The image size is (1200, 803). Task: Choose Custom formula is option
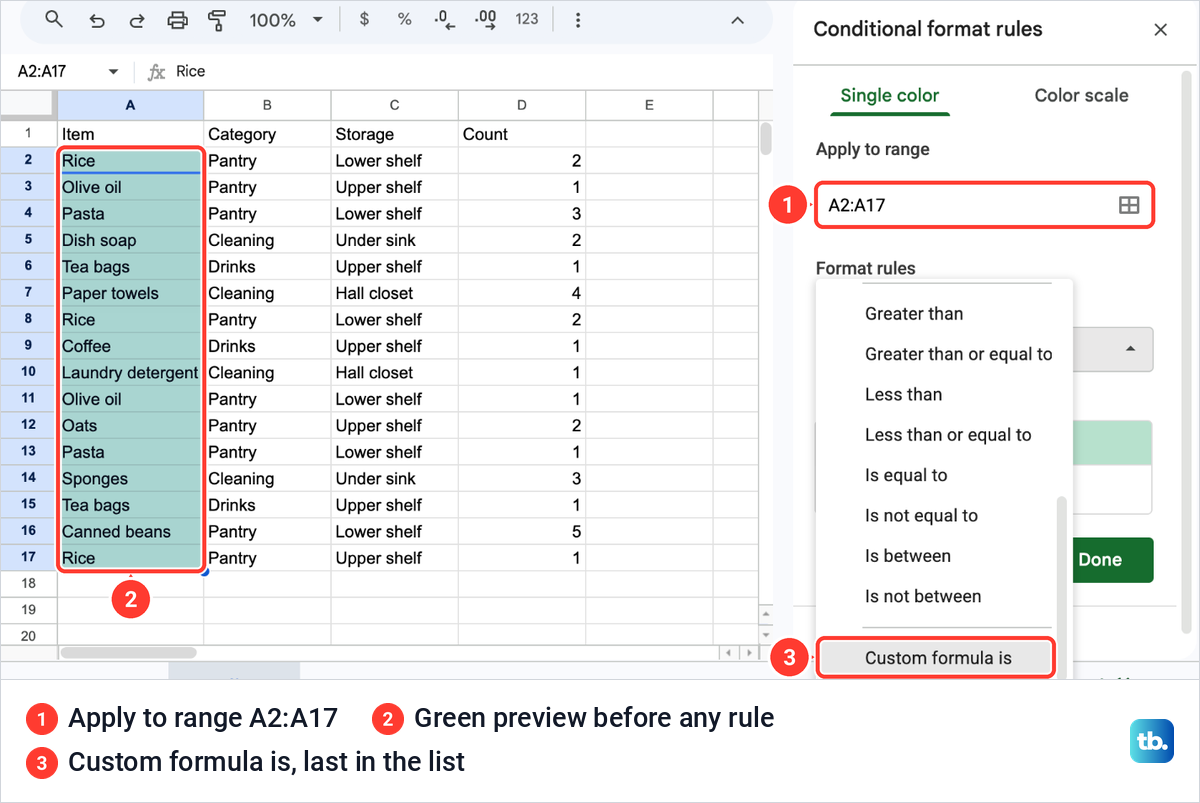(936, 658)
